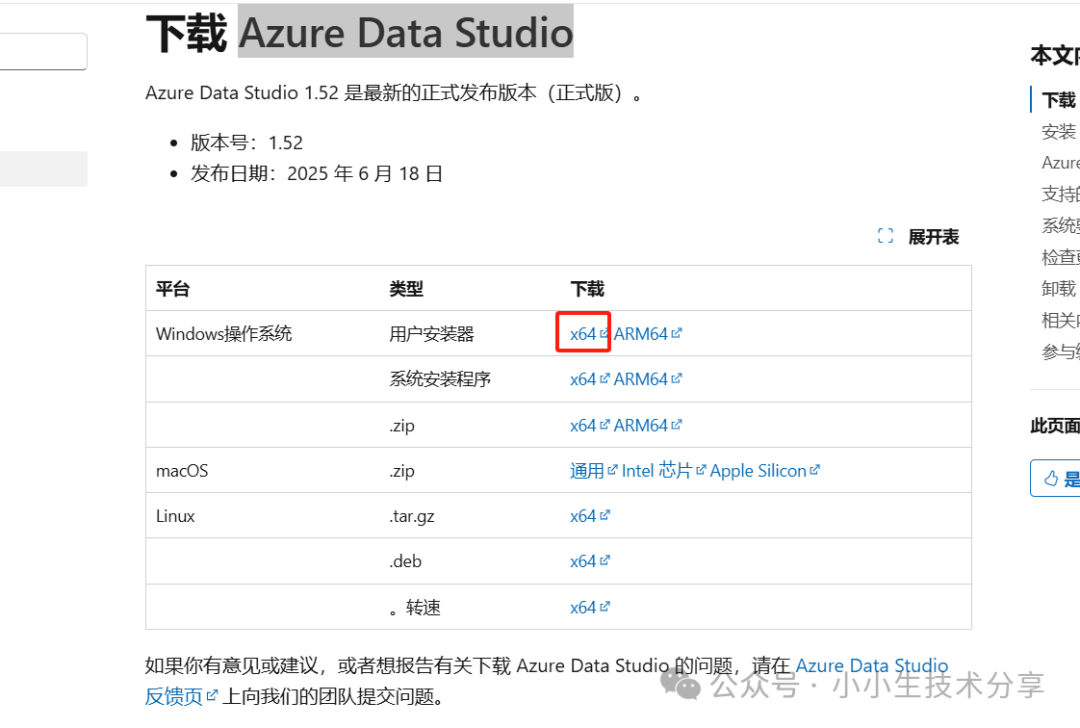Expand the table with 展开表 button

(933, 237)
